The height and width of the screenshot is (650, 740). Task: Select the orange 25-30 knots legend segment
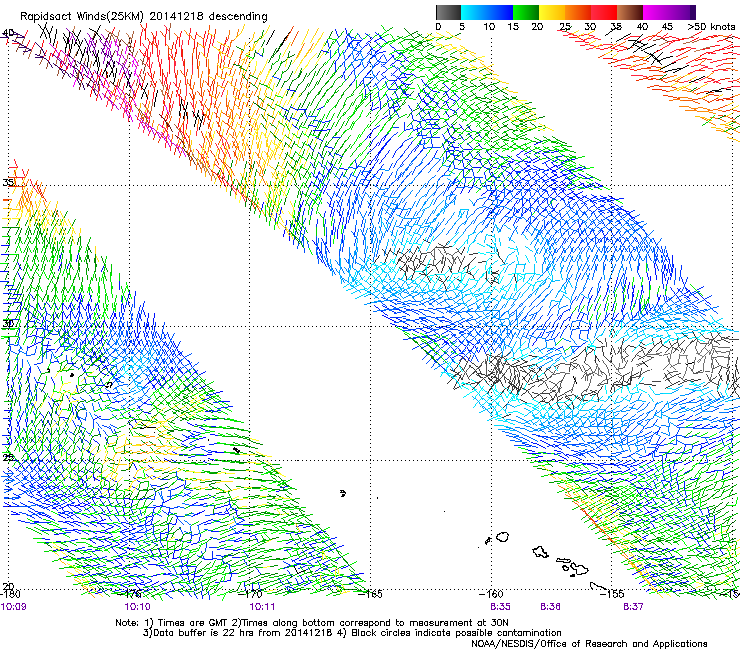pyautogui.click(x=578, y=12)
